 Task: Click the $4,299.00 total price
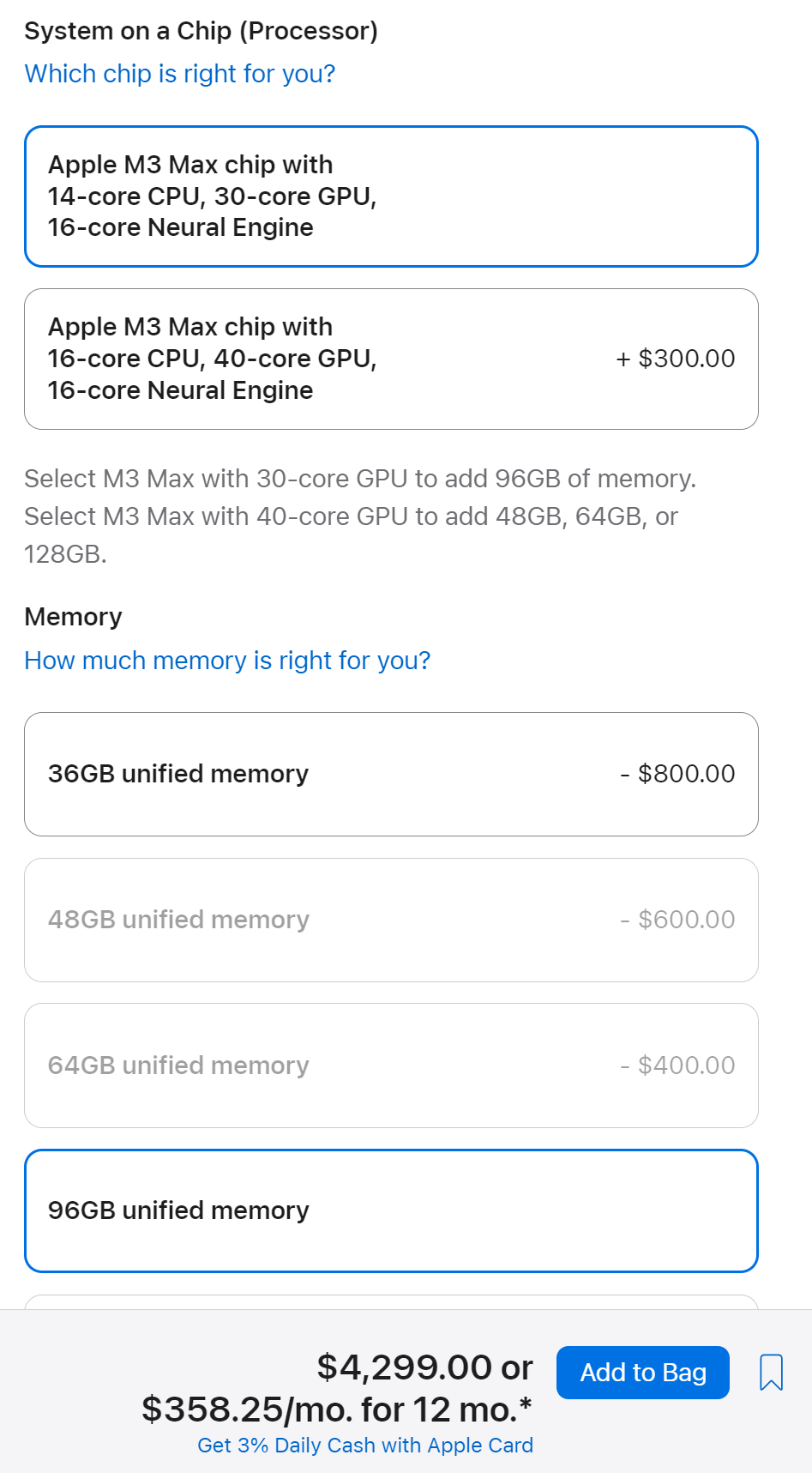[x=404, y=1367]
